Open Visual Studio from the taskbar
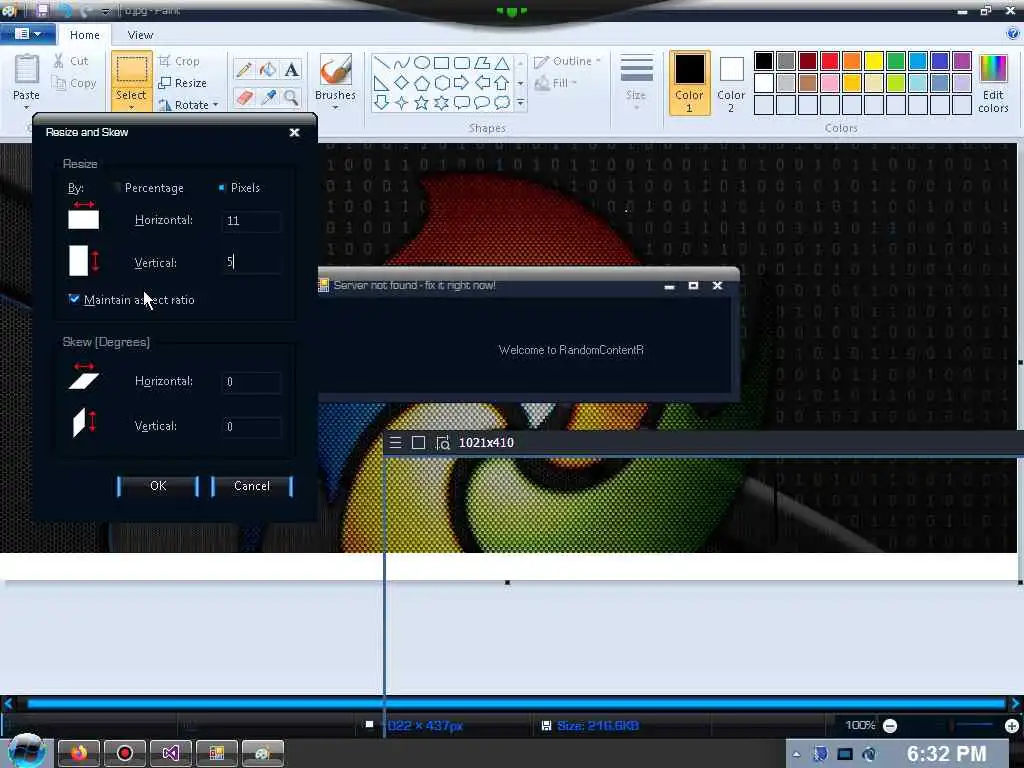Screen dimensions: 1024x768 [x=170, y=753]
